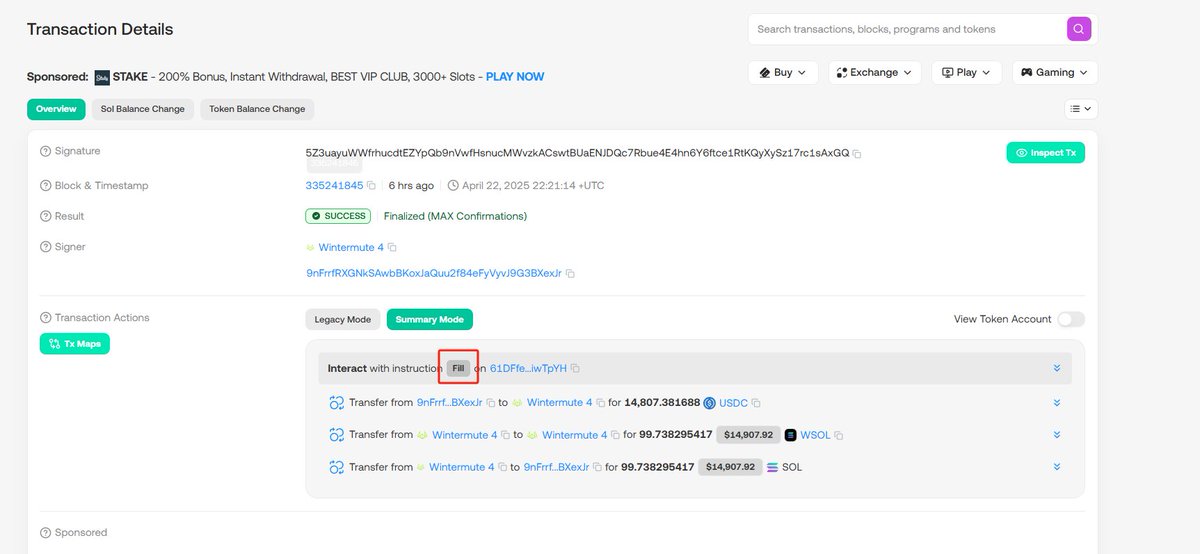
Task: Copy WSOL token address
Action: pos(840,436)
